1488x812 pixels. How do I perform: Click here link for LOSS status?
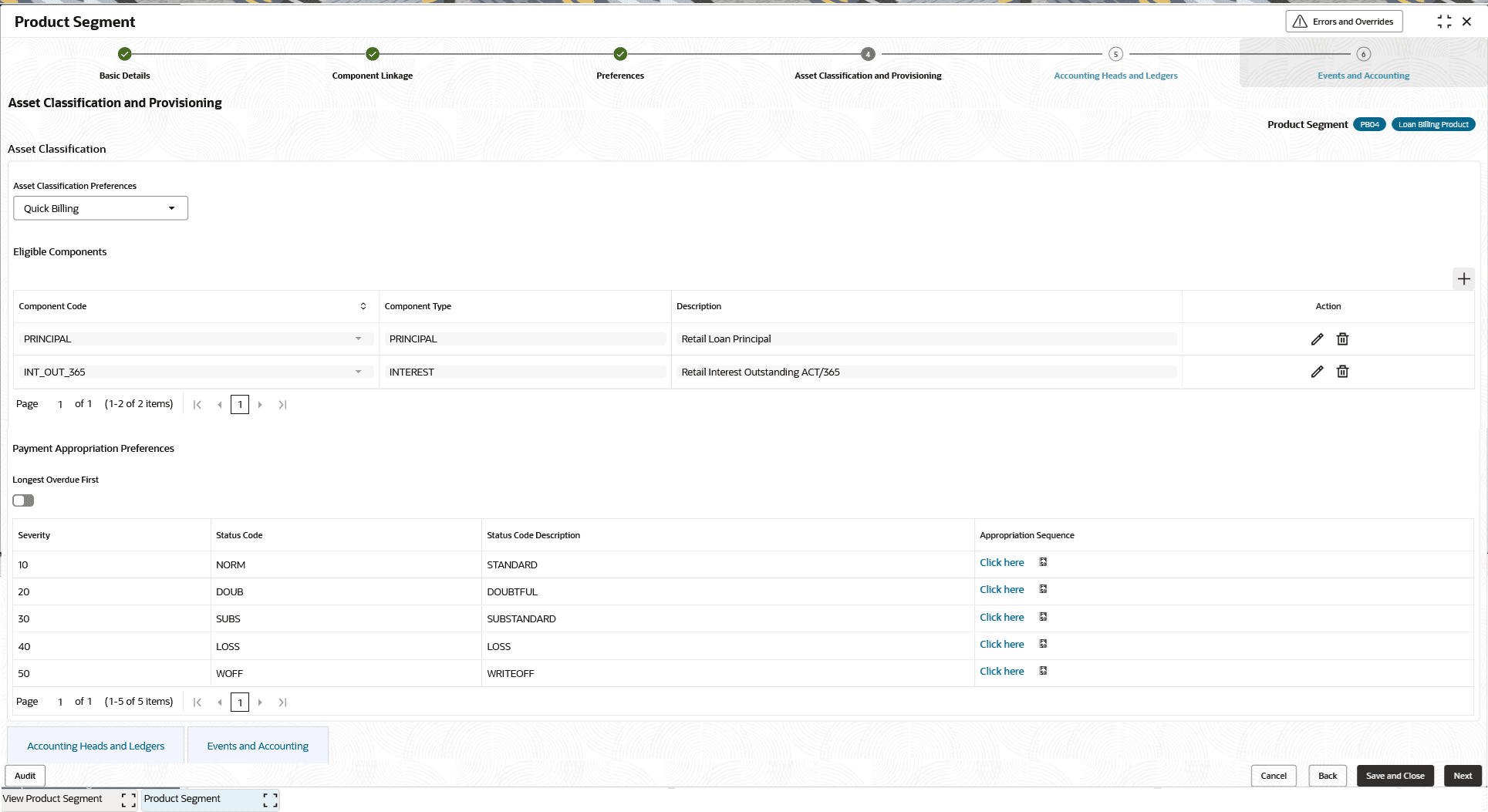point(1001,644)
